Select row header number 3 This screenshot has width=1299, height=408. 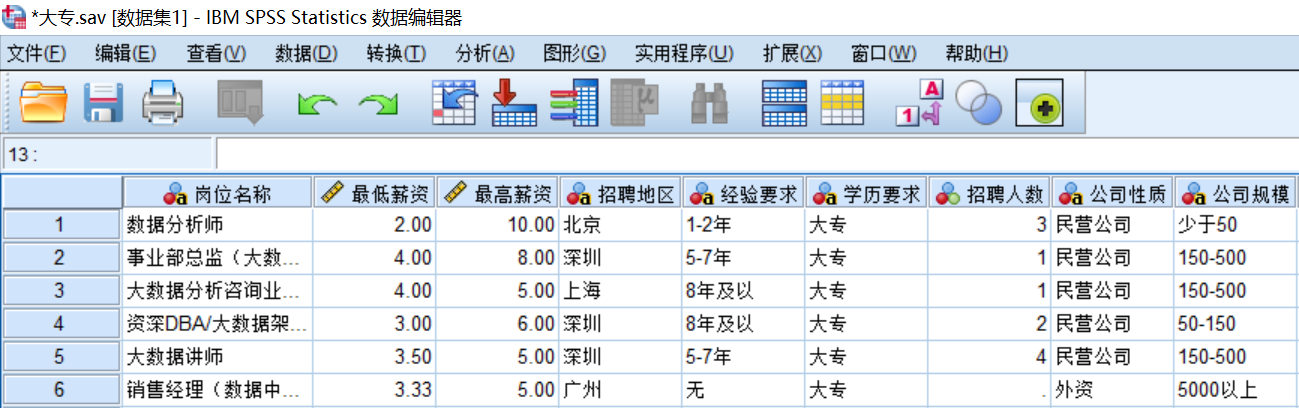coord(62,291)
